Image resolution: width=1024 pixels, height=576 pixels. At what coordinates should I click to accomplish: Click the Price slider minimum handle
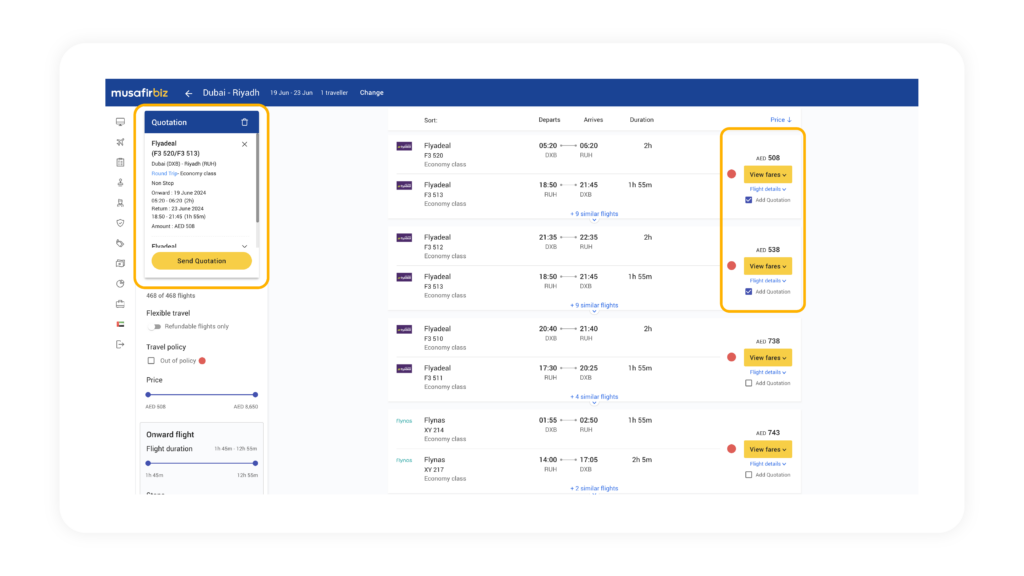(x=148, y=395)
